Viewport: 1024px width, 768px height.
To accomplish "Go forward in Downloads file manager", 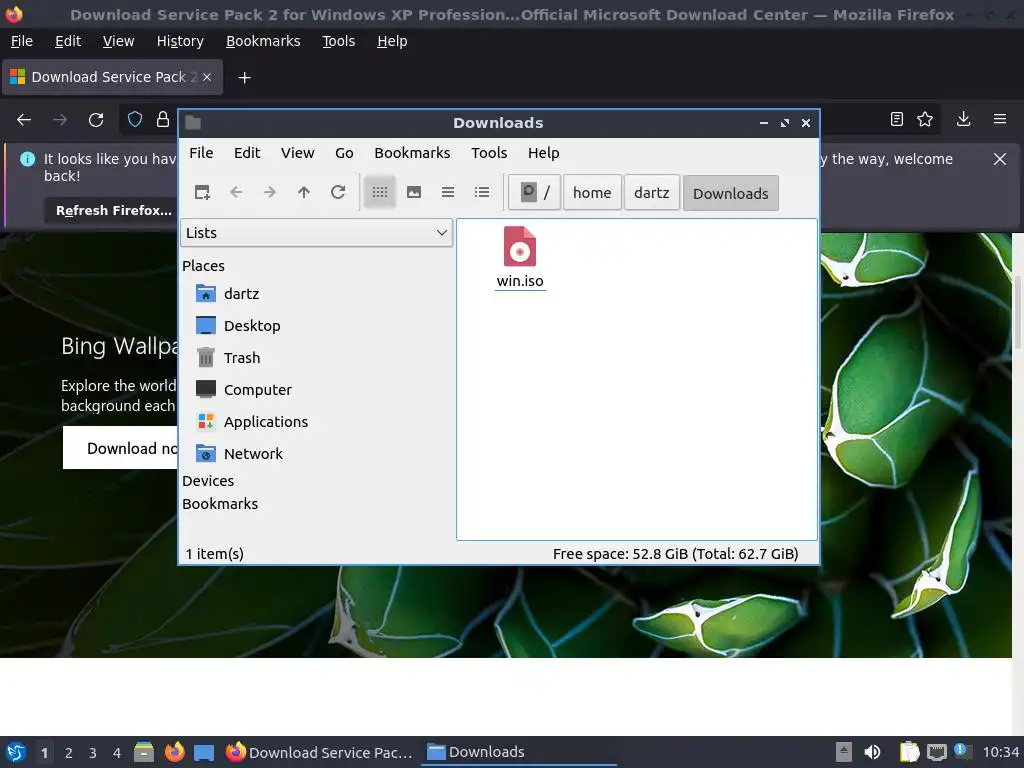I will (x=270, y=192).
